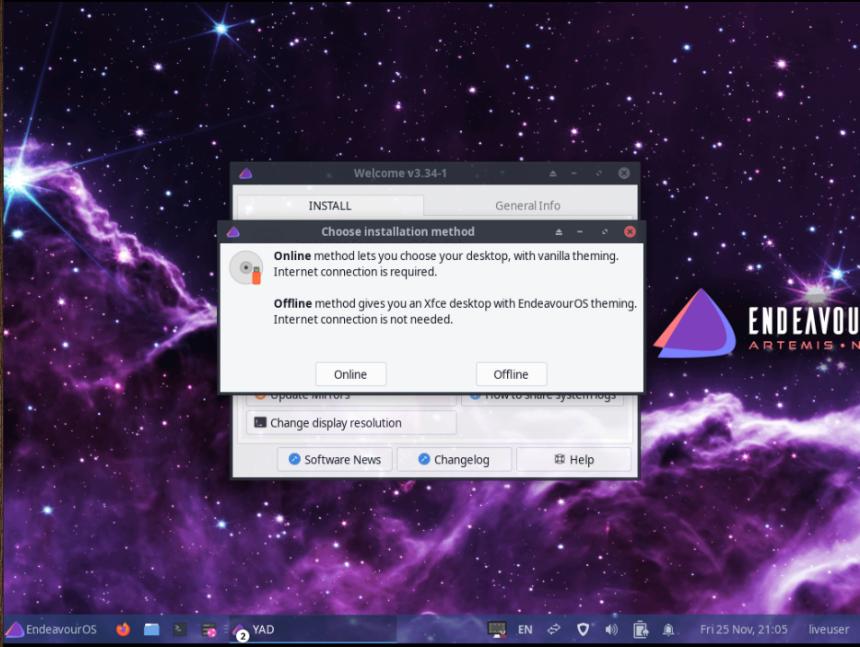860x647 pixels.
Task: Click the 'Internet connection is required.' text
Action: (x=355, y=272)
